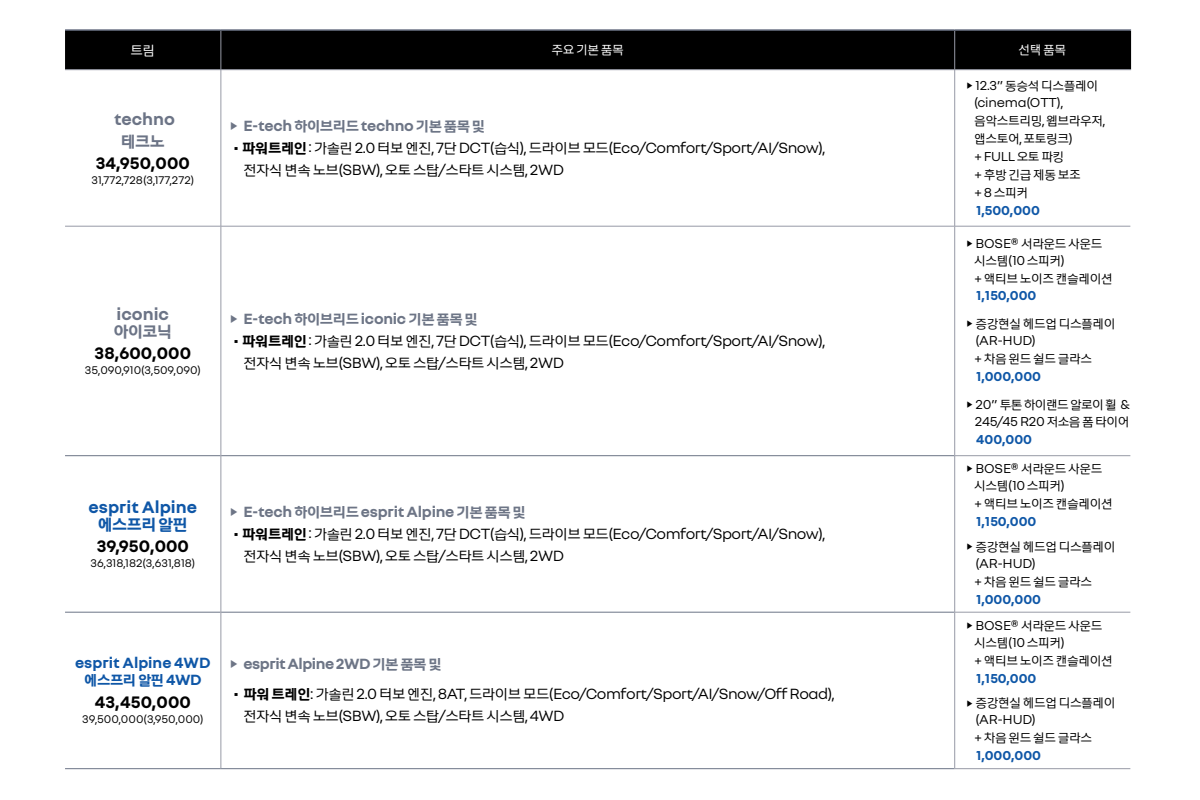1200x800 pixels.
Task: Click the 39,950,000 esprit Alpine price
Action: coord(142,546)
